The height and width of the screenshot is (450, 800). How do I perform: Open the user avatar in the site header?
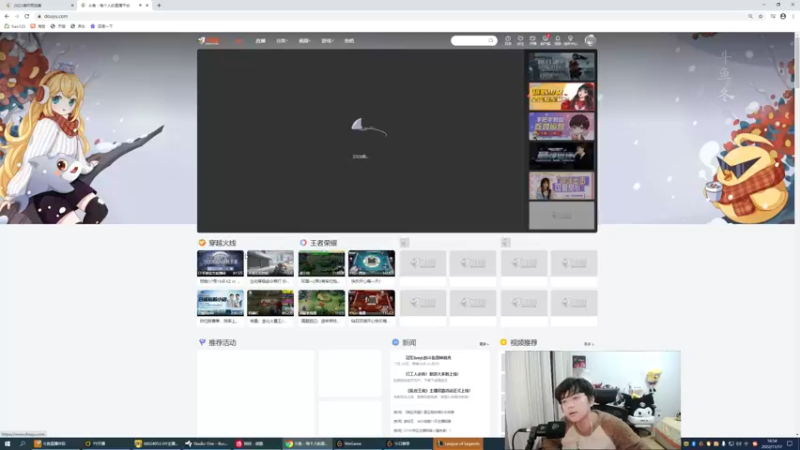590,40
